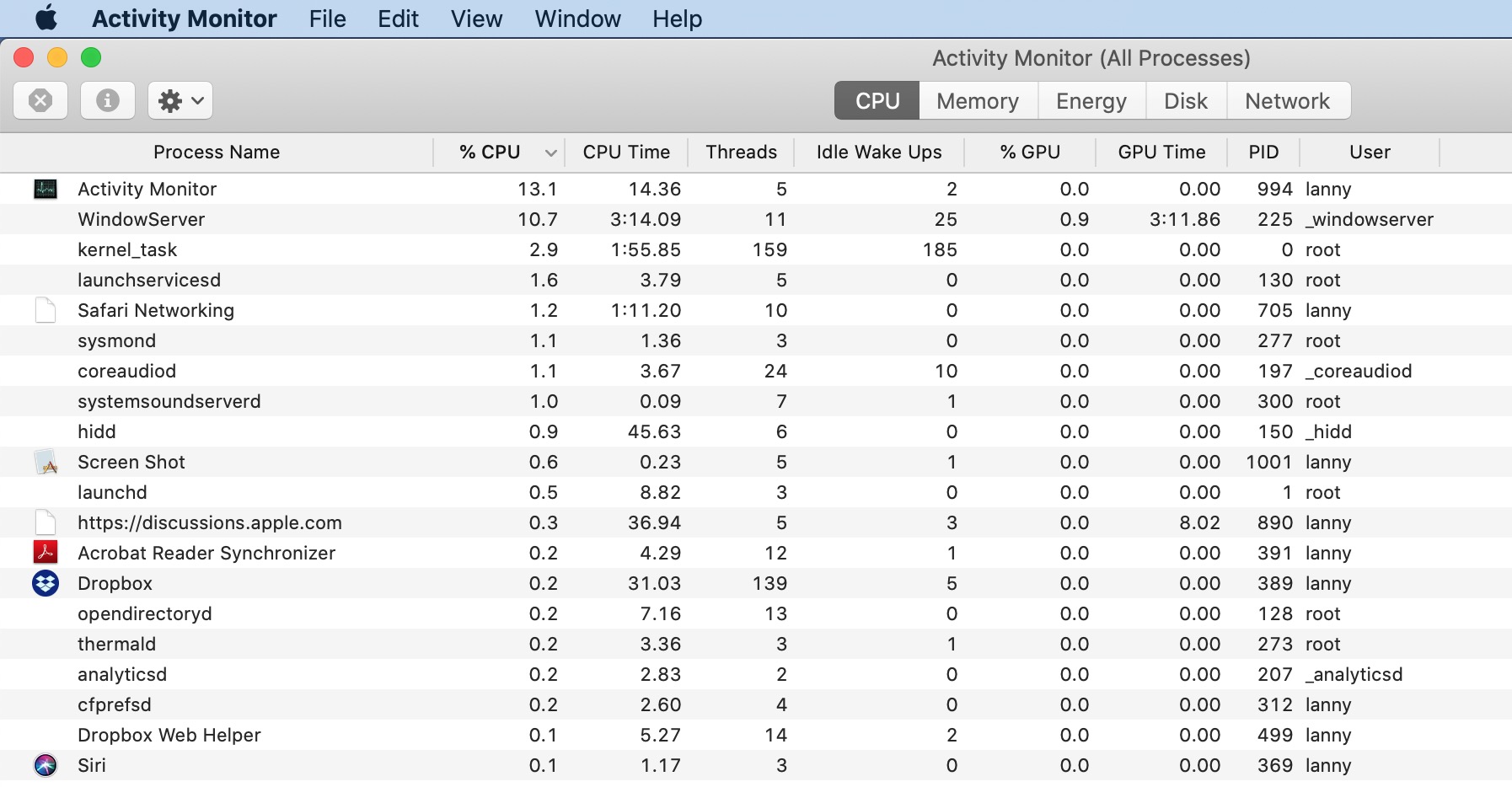
Task: Select the https://discussions.apple.com process name
Action: [x=210, y=522]
